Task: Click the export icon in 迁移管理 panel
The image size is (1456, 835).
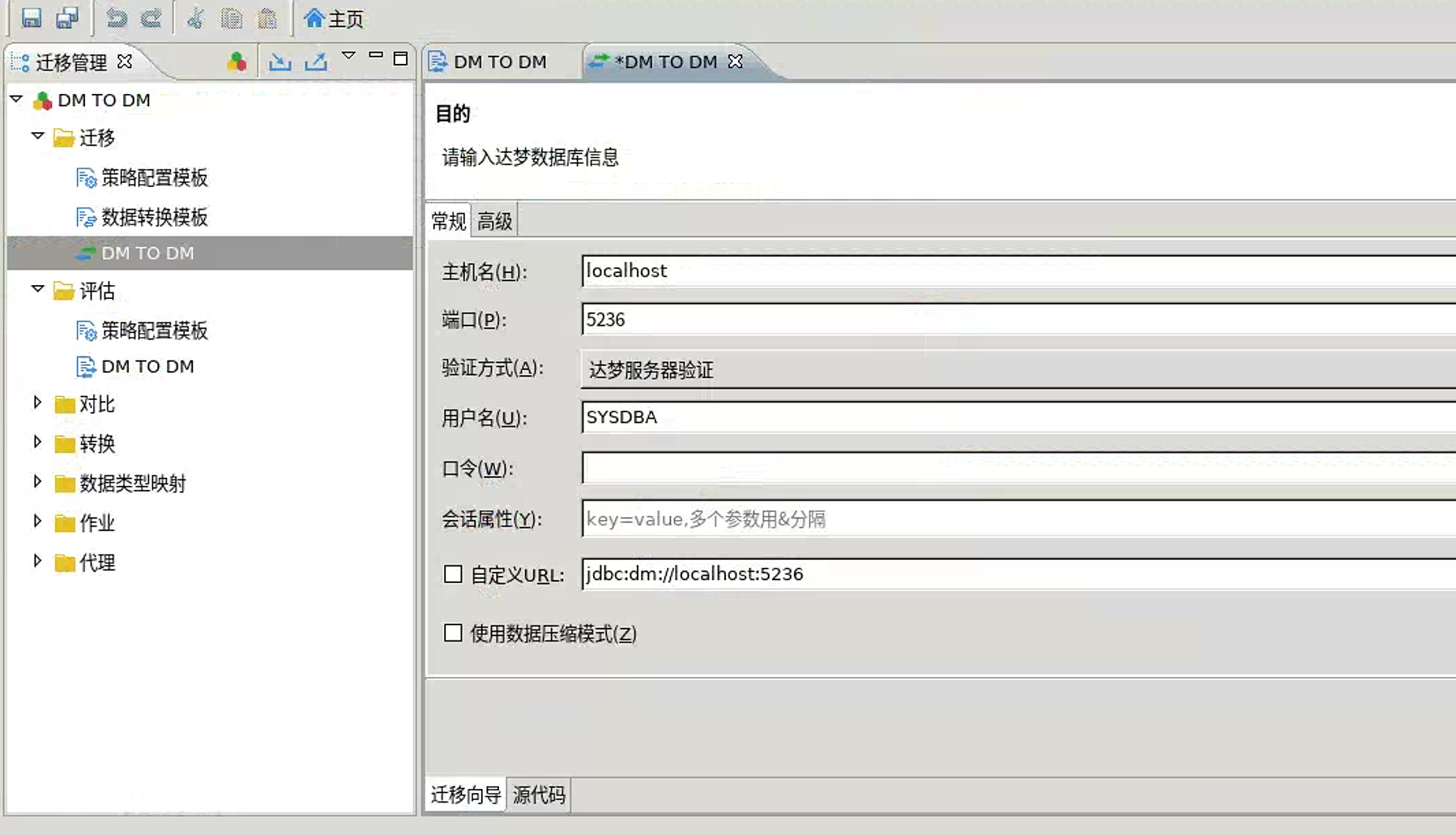Action: point(316,62)
